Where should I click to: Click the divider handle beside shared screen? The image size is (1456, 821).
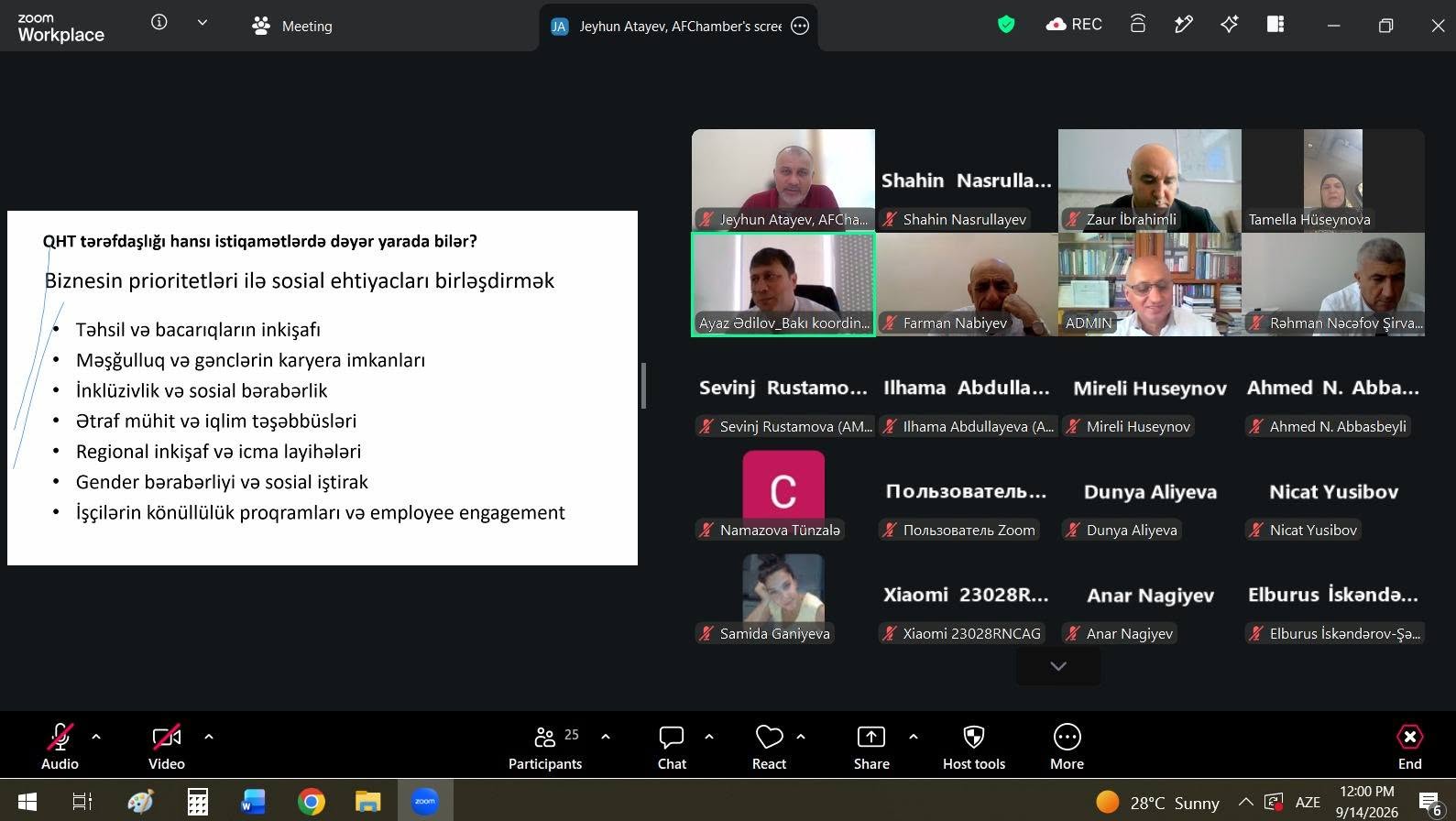pos(644,386)
